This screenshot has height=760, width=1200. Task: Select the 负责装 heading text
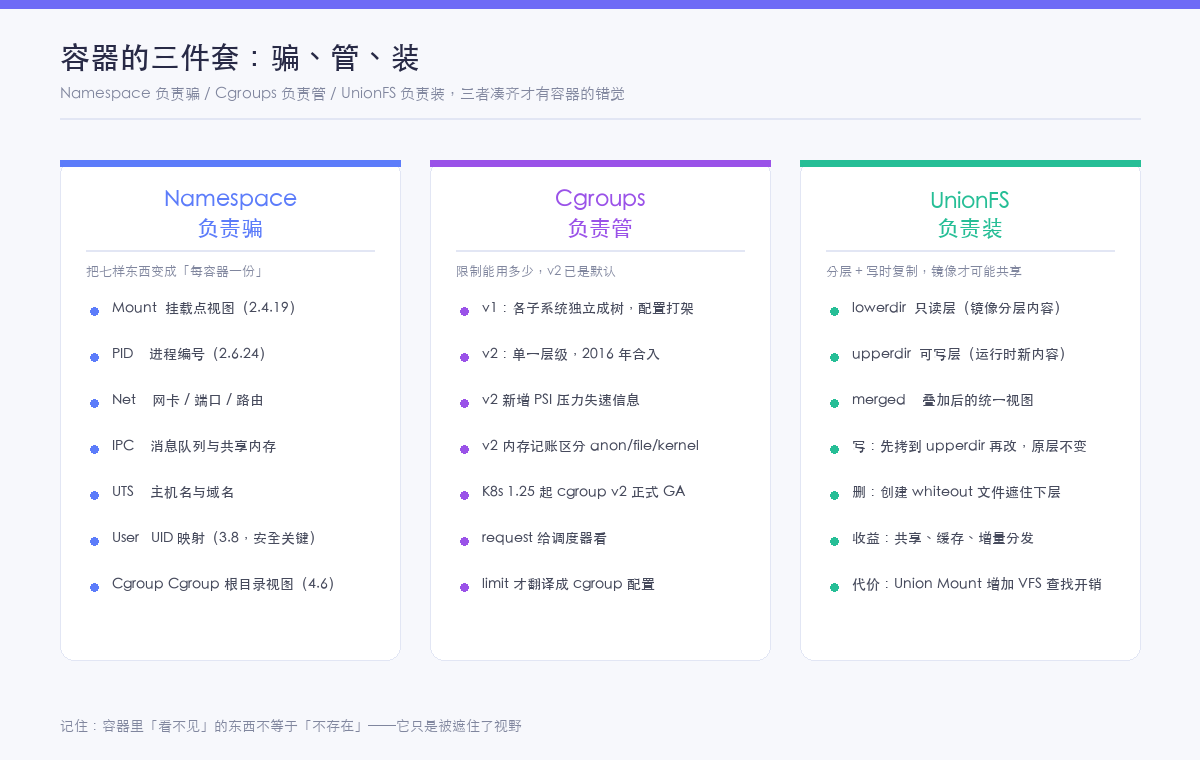click(x=970, y=228)
